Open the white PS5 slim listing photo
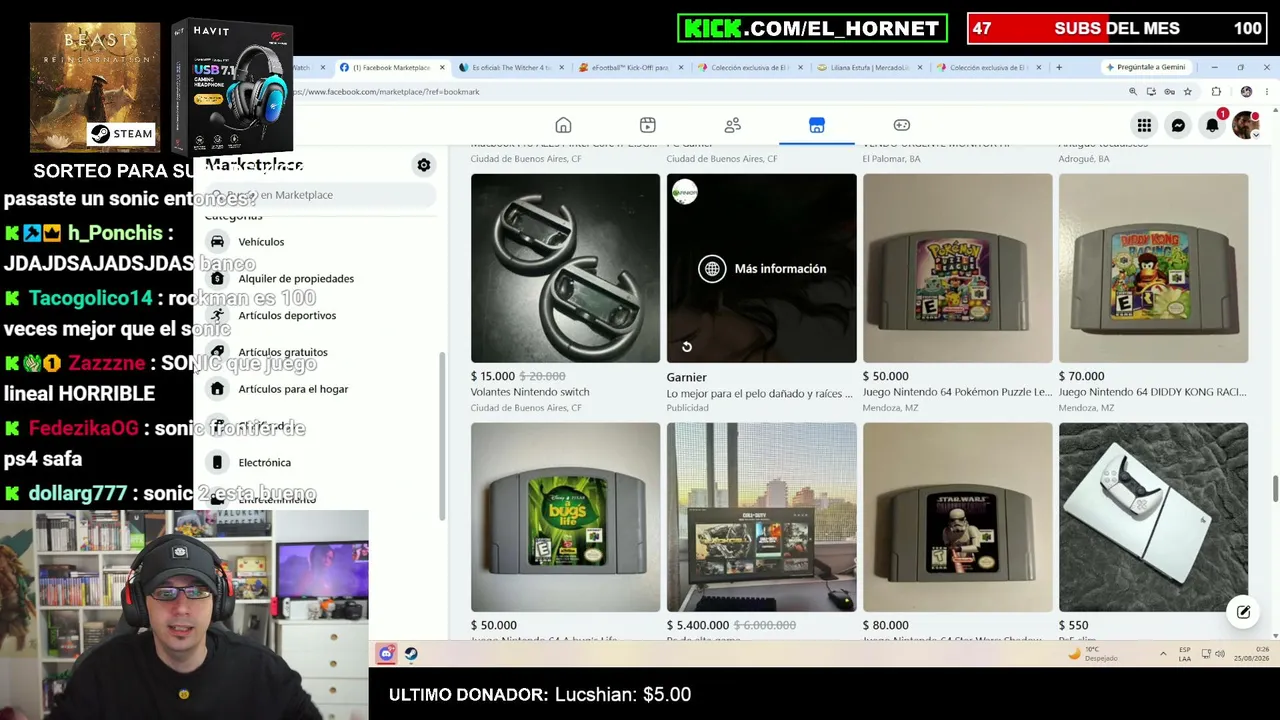1280x720 pixels. point(1154,517)
